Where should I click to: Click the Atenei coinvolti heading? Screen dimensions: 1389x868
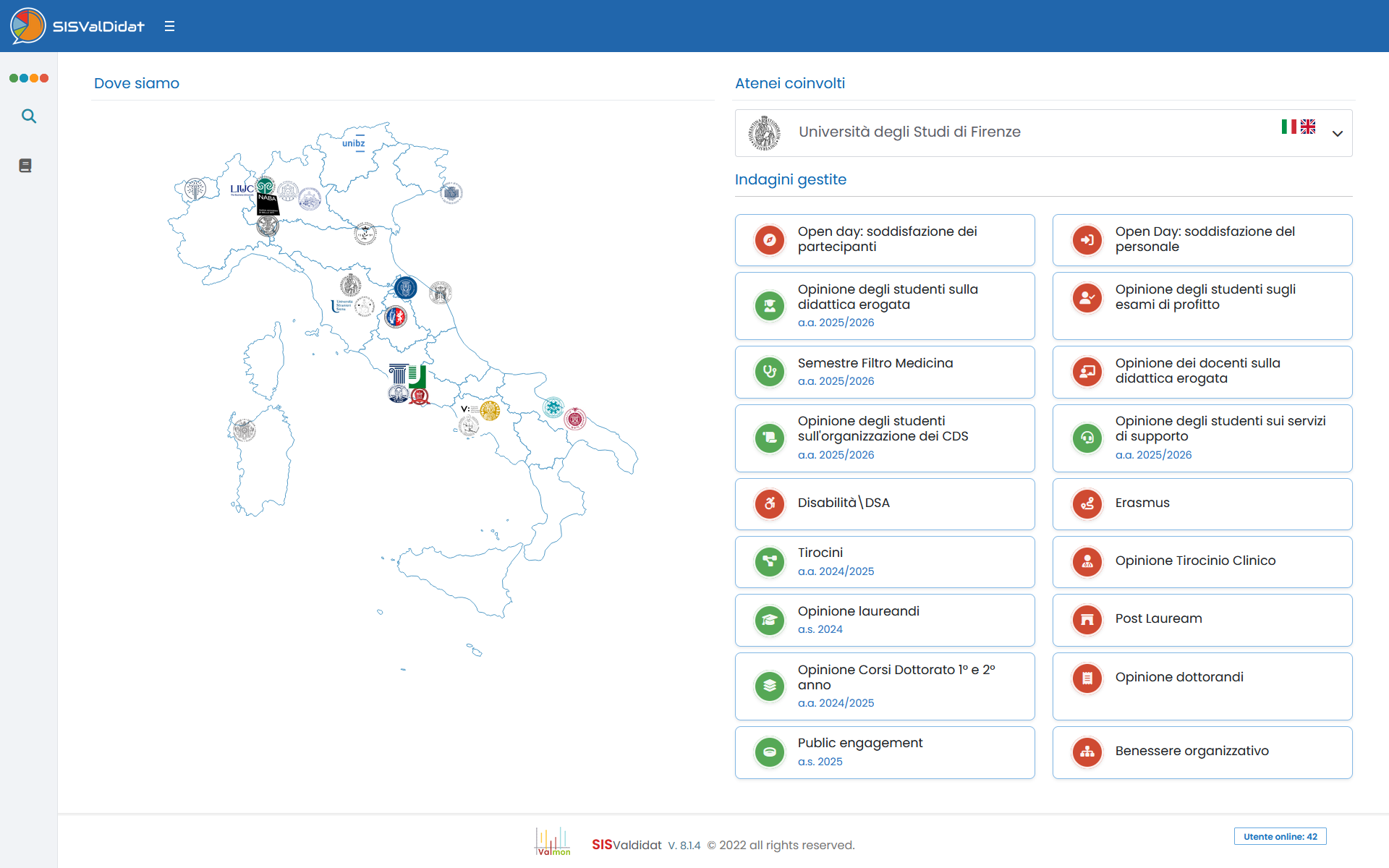(x=790, y=83)
